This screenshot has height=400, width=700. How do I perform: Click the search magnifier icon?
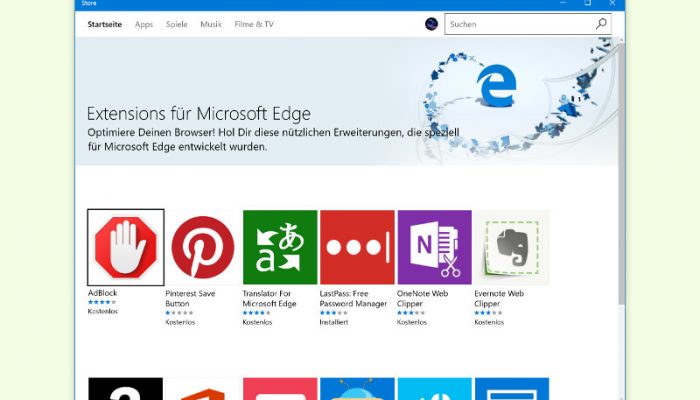601,24
